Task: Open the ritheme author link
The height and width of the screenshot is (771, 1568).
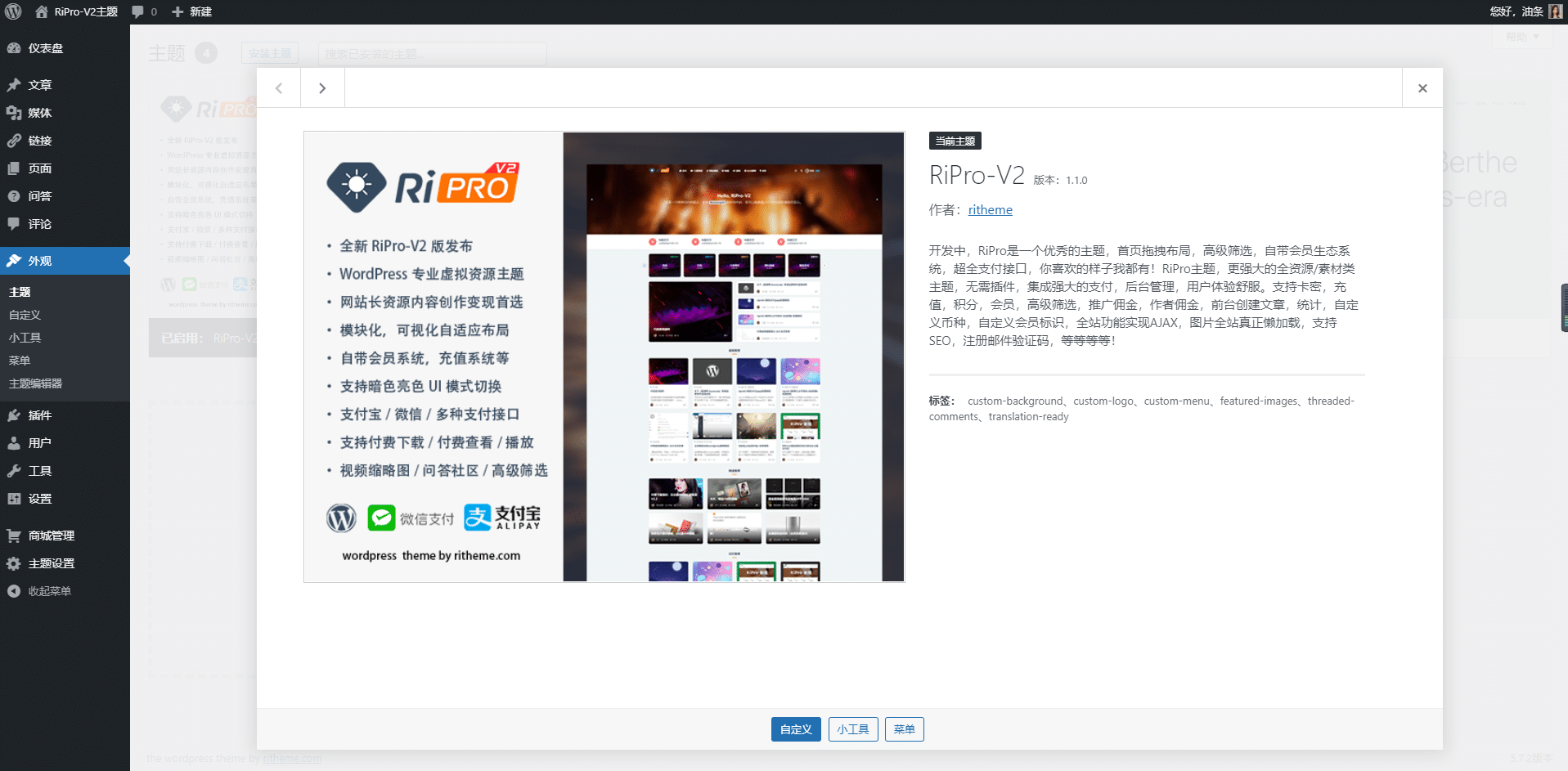Action: [x=990, y=210]
